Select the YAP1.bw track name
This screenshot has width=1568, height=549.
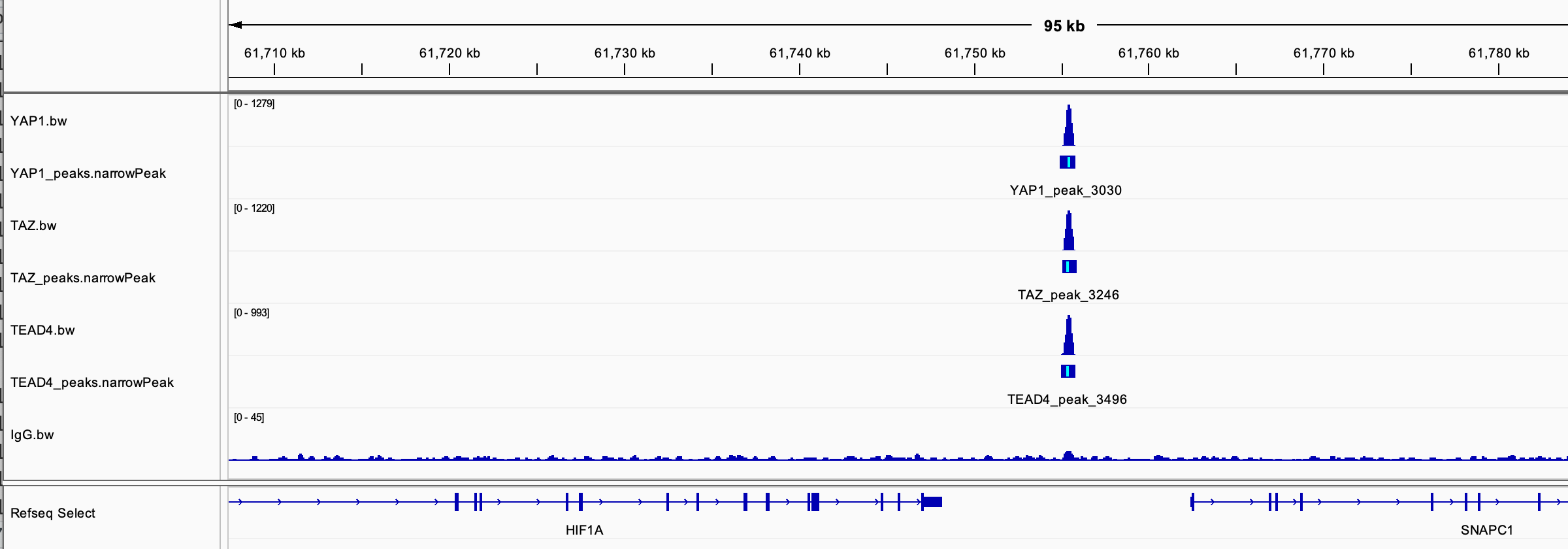pyautogui.click(x=39, y=121)
